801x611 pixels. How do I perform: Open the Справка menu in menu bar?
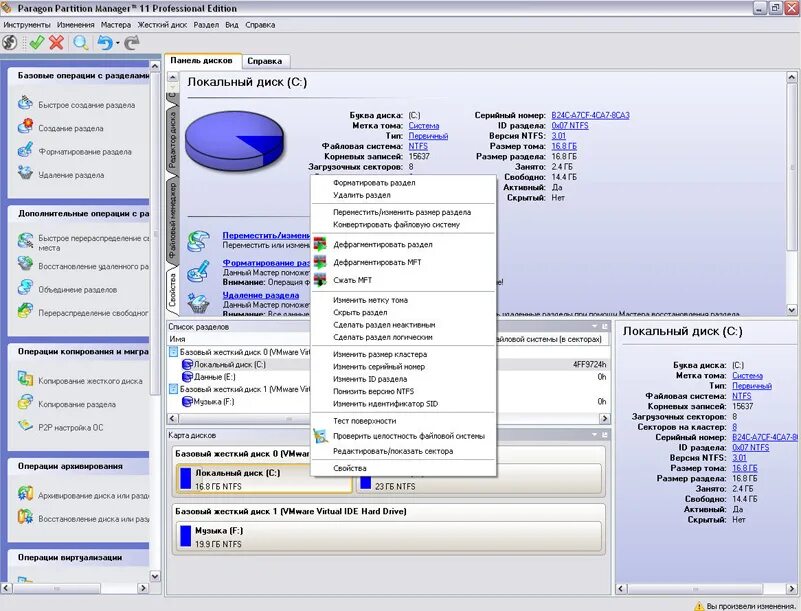(x=260, y=25)
